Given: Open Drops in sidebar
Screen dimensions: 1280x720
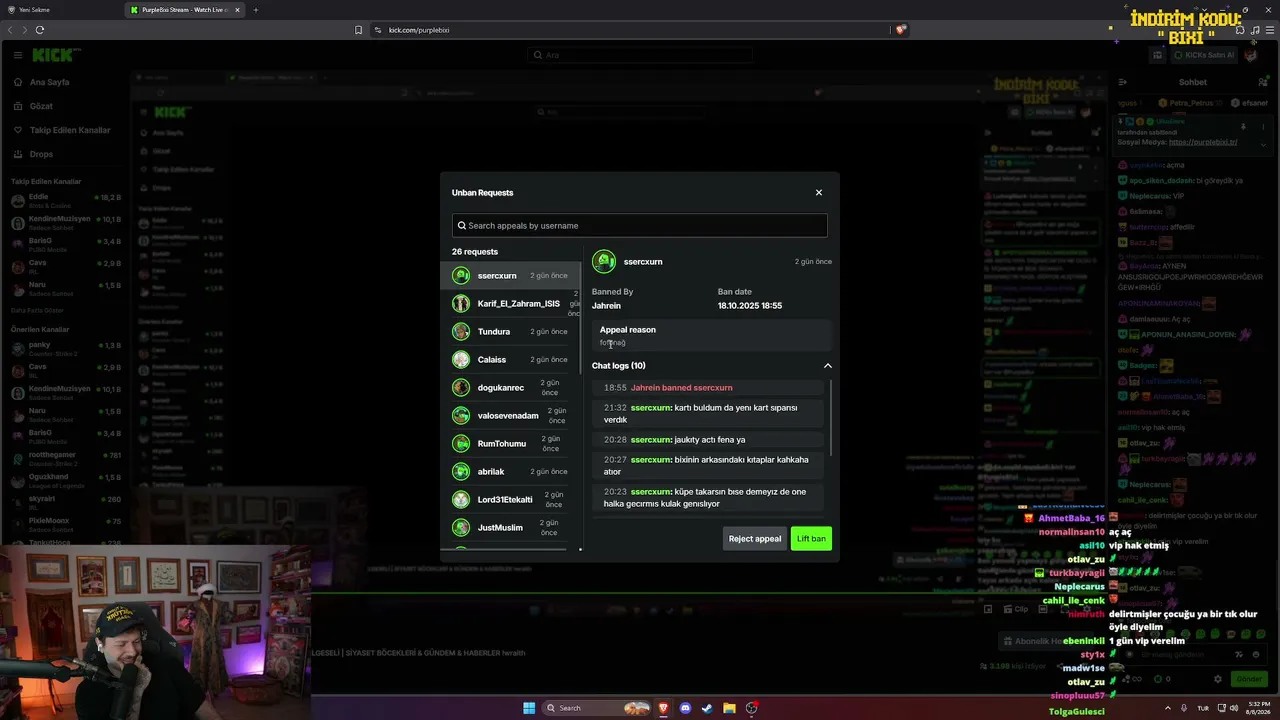Looking at the screenshot, I should coord(42,154).
